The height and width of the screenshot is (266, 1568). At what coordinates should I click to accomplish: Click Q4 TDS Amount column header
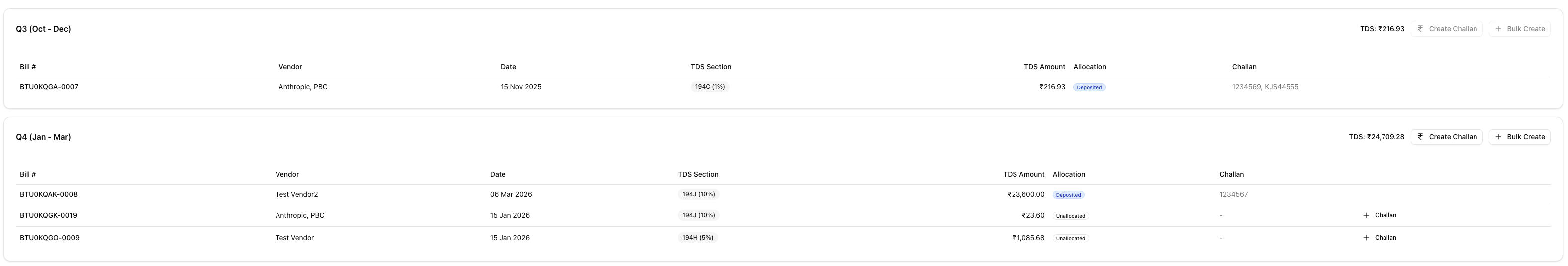coord(1023,174)
